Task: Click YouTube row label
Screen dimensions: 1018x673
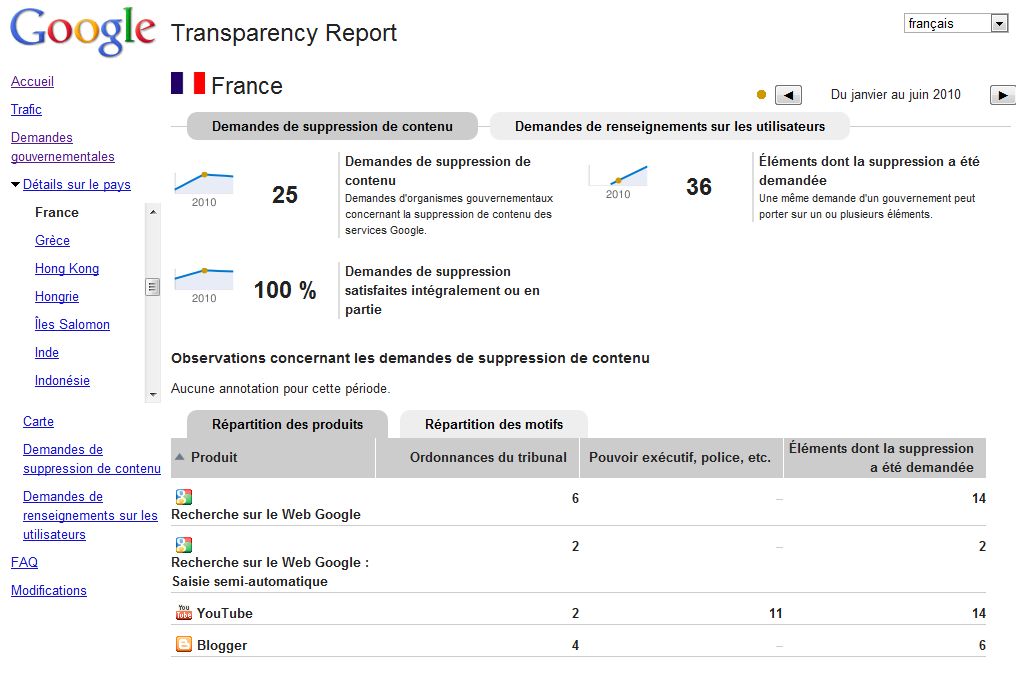Action: tap(225, 613)
